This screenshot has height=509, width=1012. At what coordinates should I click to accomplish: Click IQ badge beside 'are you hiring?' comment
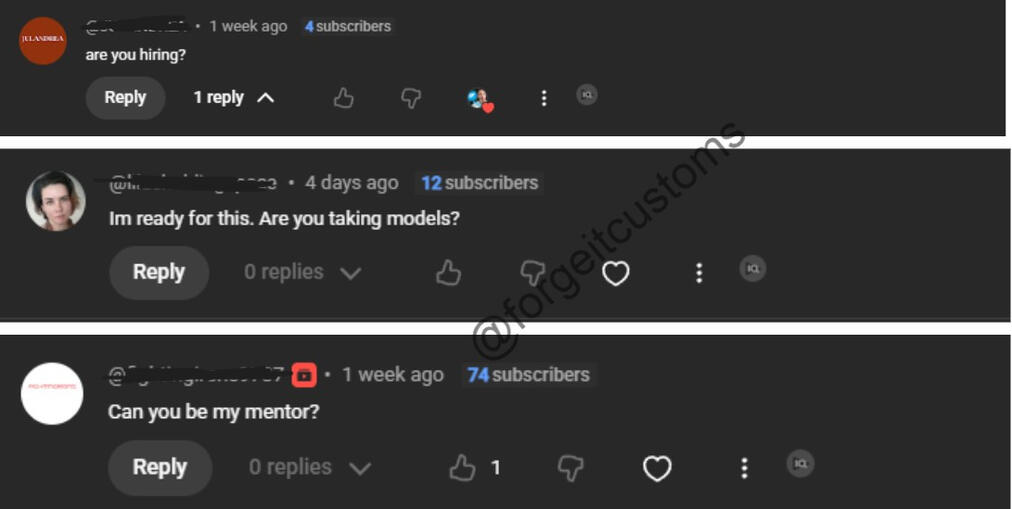[587, 95]
